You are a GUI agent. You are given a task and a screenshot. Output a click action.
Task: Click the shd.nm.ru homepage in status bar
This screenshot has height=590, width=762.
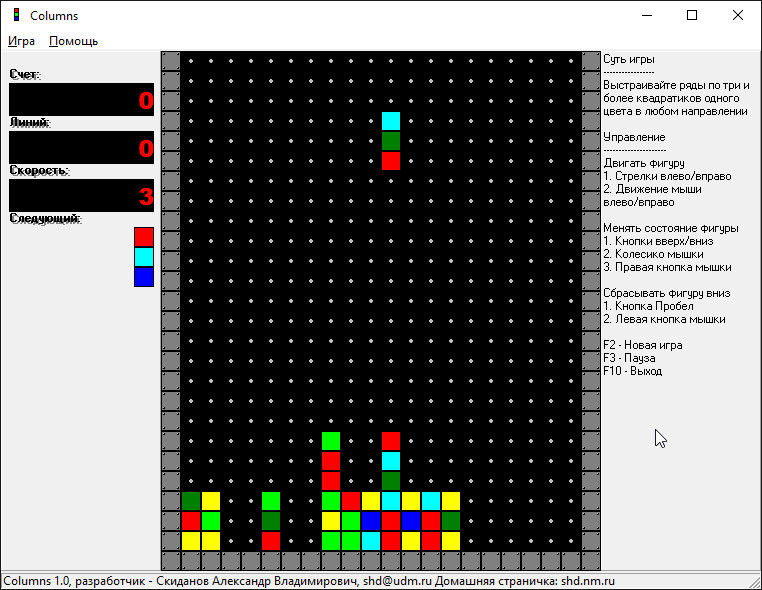click(588, 581)
